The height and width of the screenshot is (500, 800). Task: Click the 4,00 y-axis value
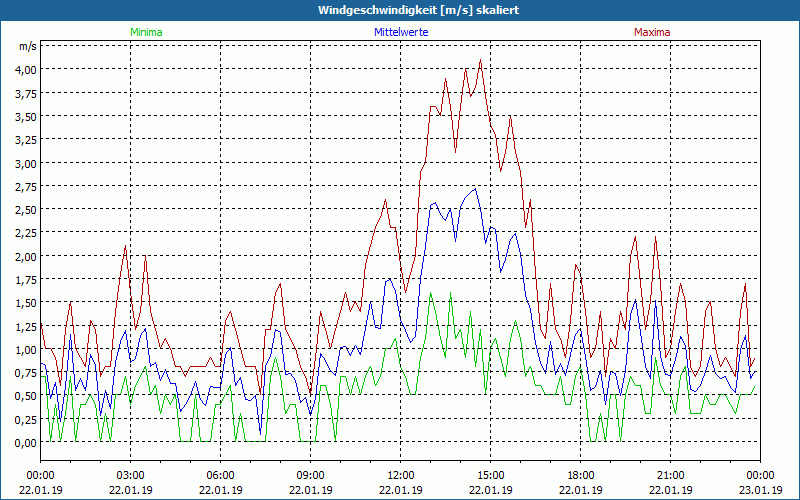click(26, 70)
